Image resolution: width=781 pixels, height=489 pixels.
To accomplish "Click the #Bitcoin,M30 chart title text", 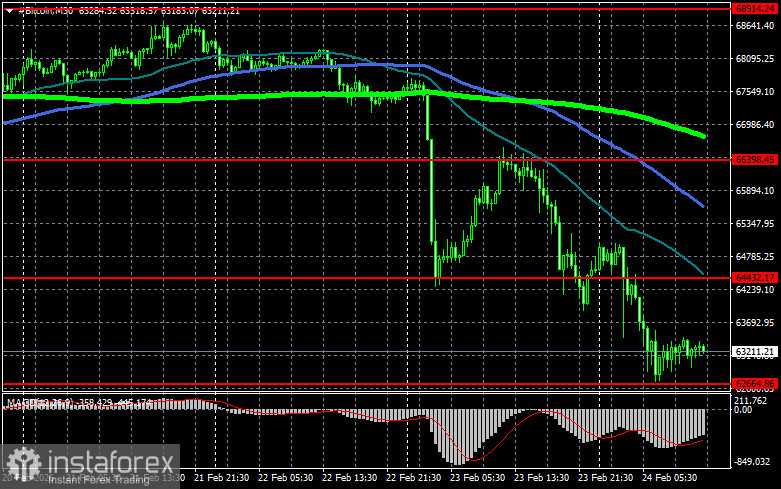I will [46, 11].
